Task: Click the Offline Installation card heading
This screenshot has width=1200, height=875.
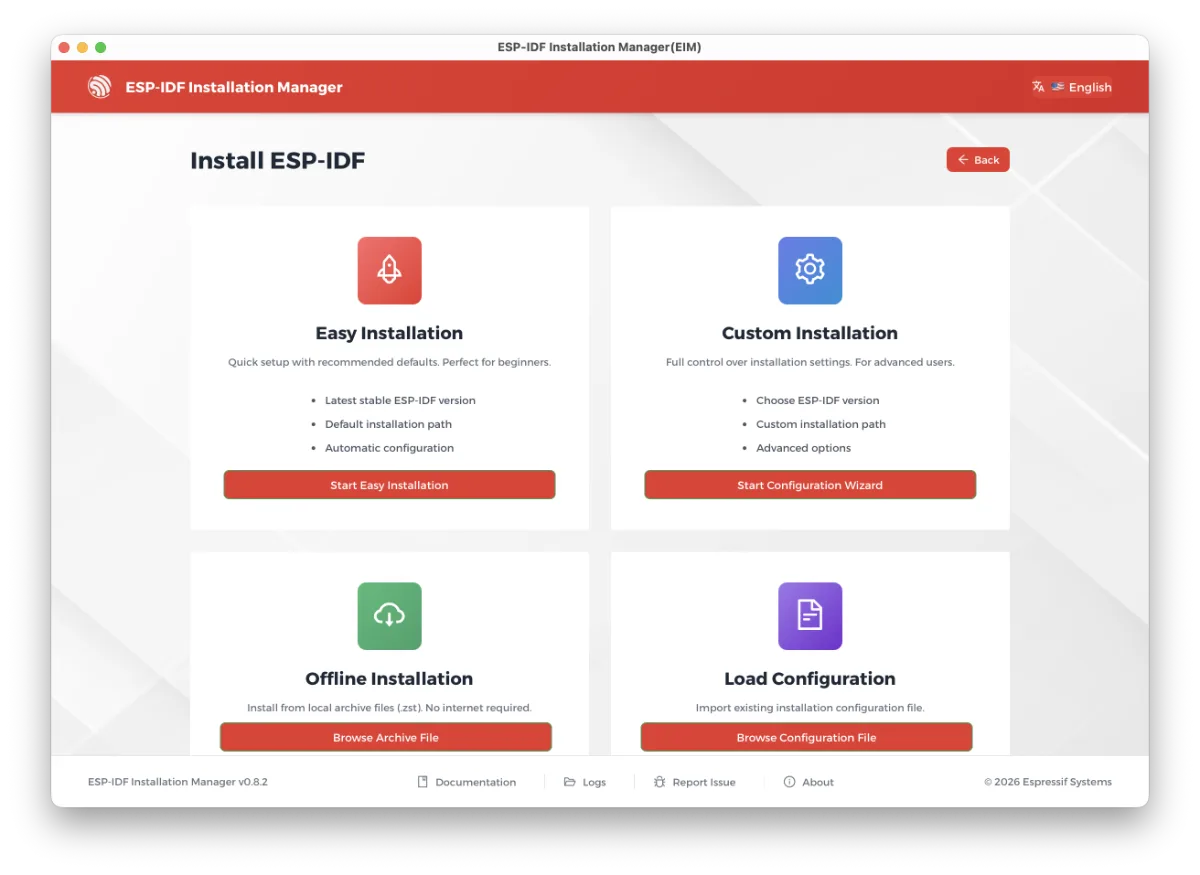Action: (x=389, y=679)
